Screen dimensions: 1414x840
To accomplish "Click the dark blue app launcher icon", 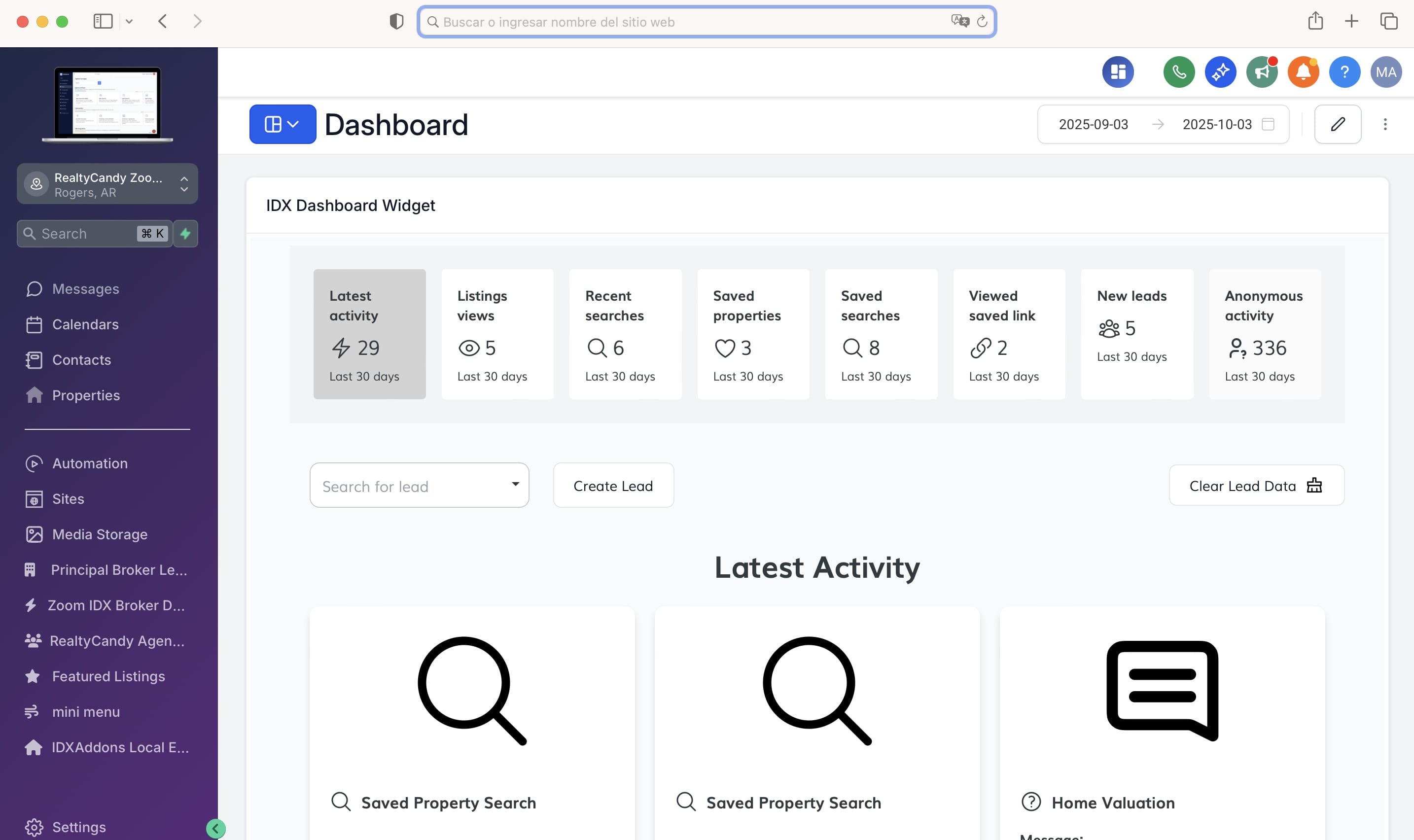I will 1117,72.
